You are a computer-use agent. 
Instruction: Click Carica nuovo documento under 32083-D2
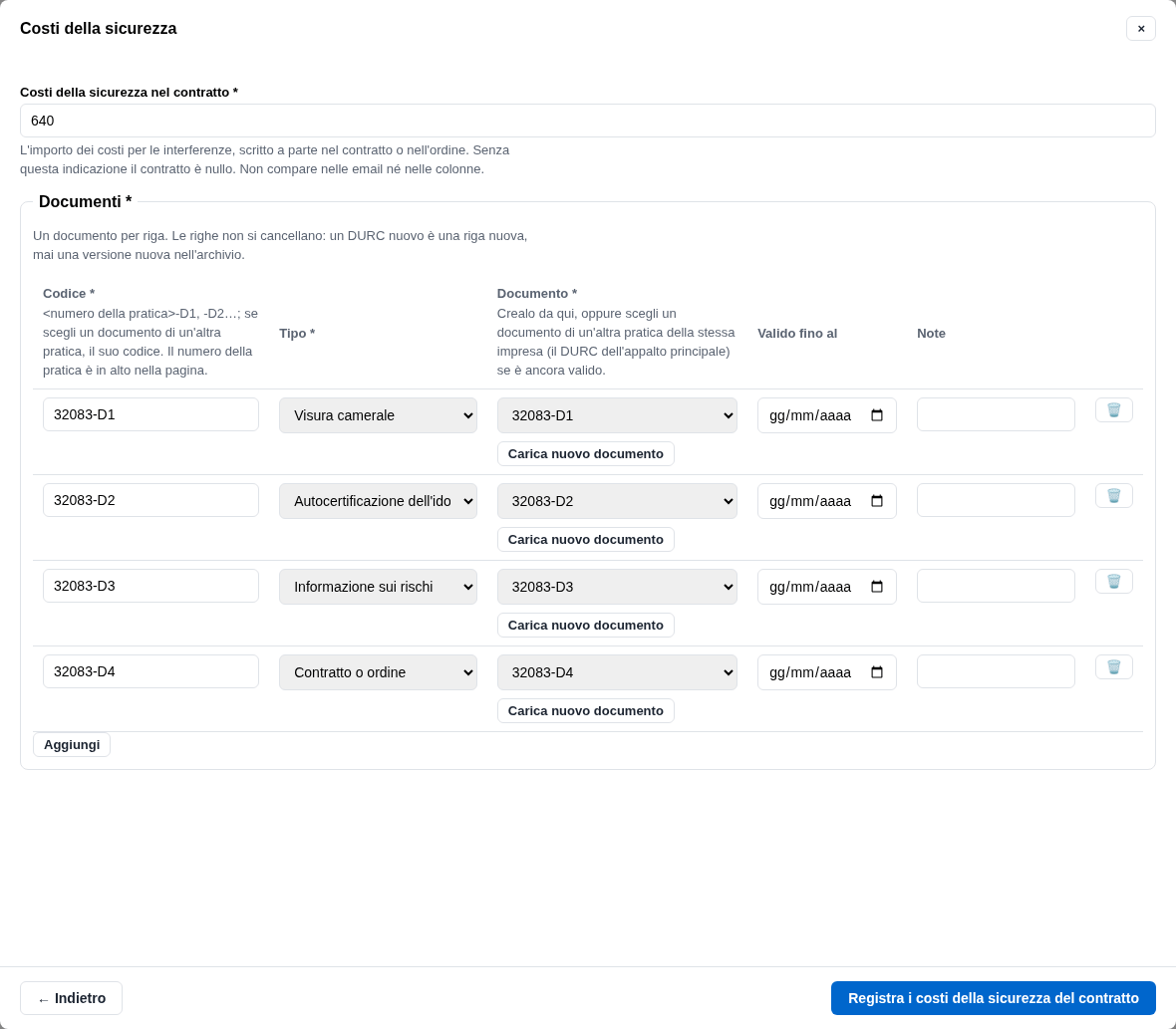(x=586, y=540)
